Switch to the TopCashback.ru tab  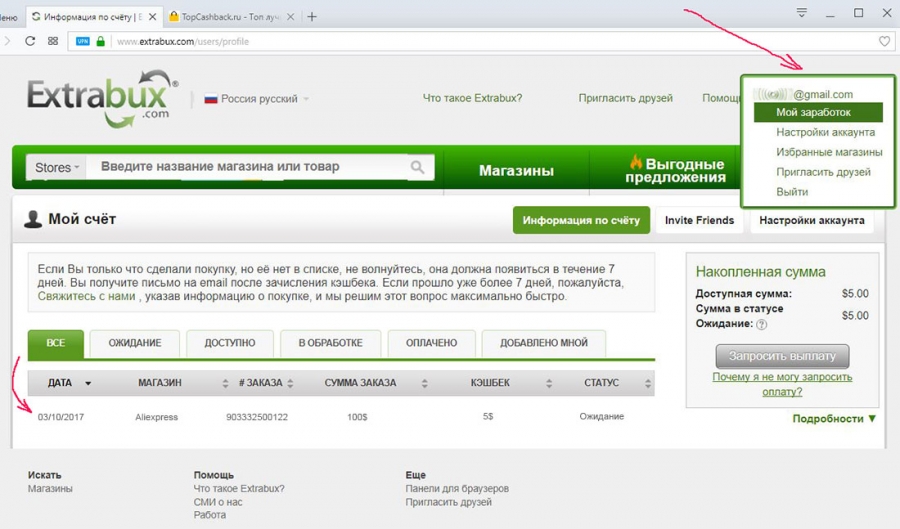tap(230, 17)
